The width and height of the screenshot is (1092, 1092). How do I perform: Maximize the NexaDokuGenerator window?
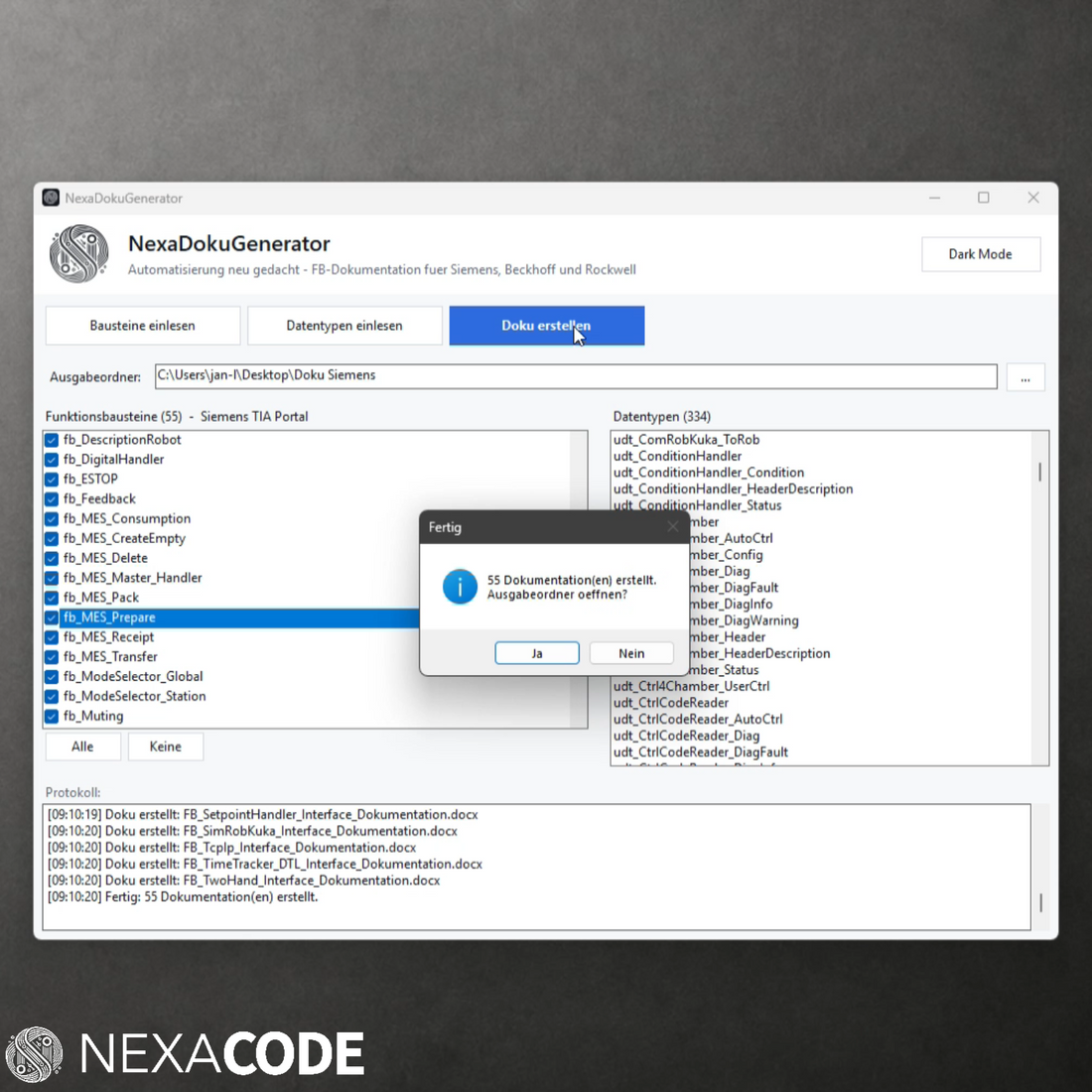(984, 198)
